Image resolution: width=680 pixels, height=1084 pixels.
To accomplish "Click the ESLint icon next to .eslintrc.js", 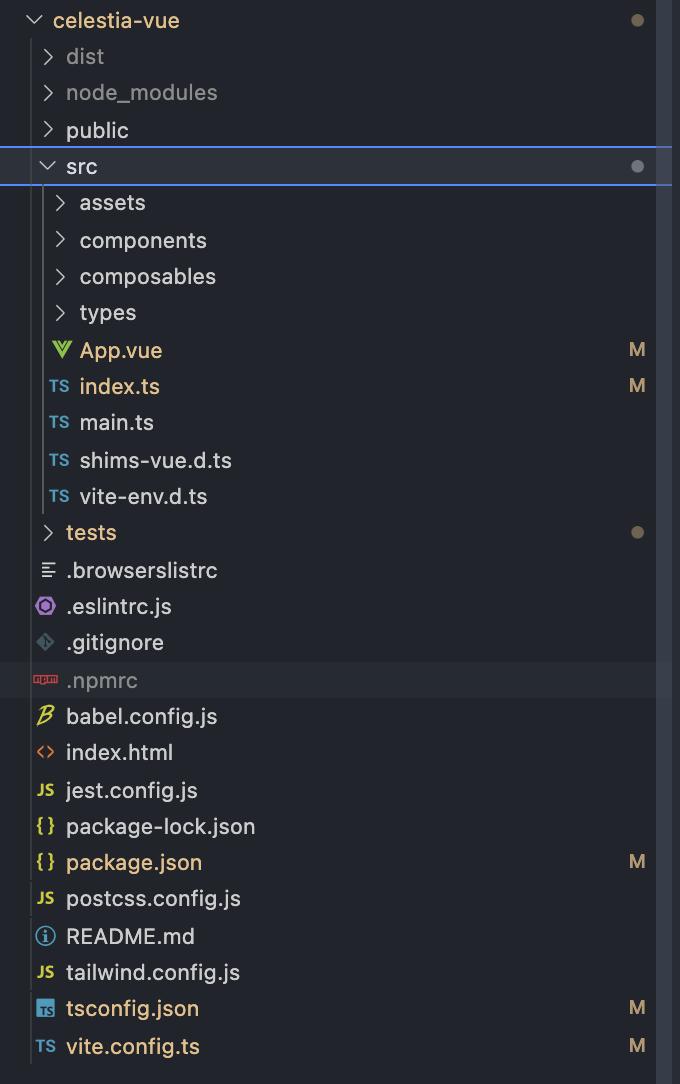I will [x=46, y=606].
